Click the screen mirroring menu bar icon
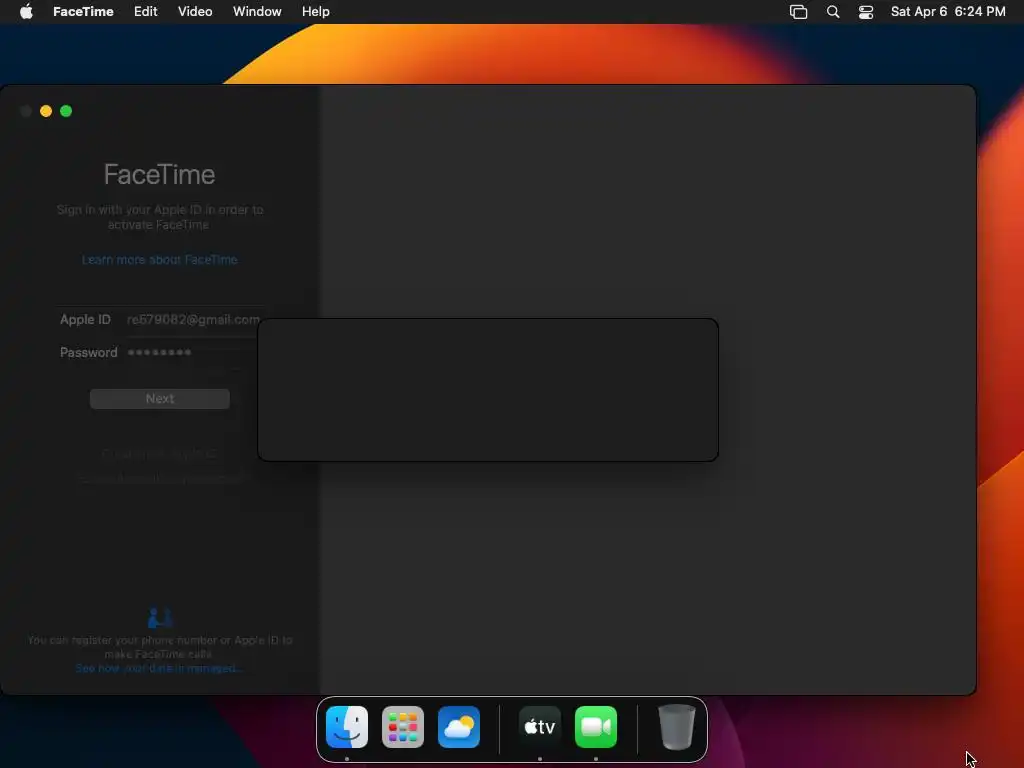The width and height of the screenshot is (1024, 768). coord(798,12)
